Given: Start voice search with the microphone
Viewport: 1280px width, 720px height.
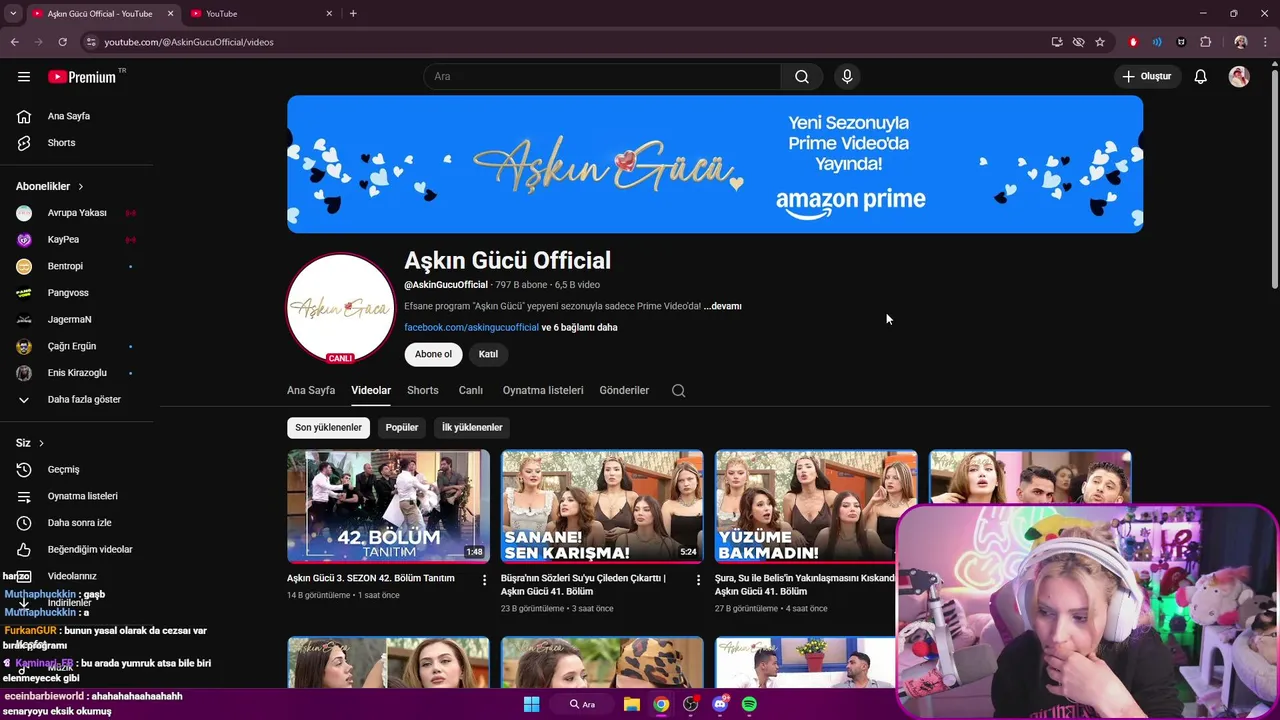Looking at the screenshot, I should pos(847,77).
